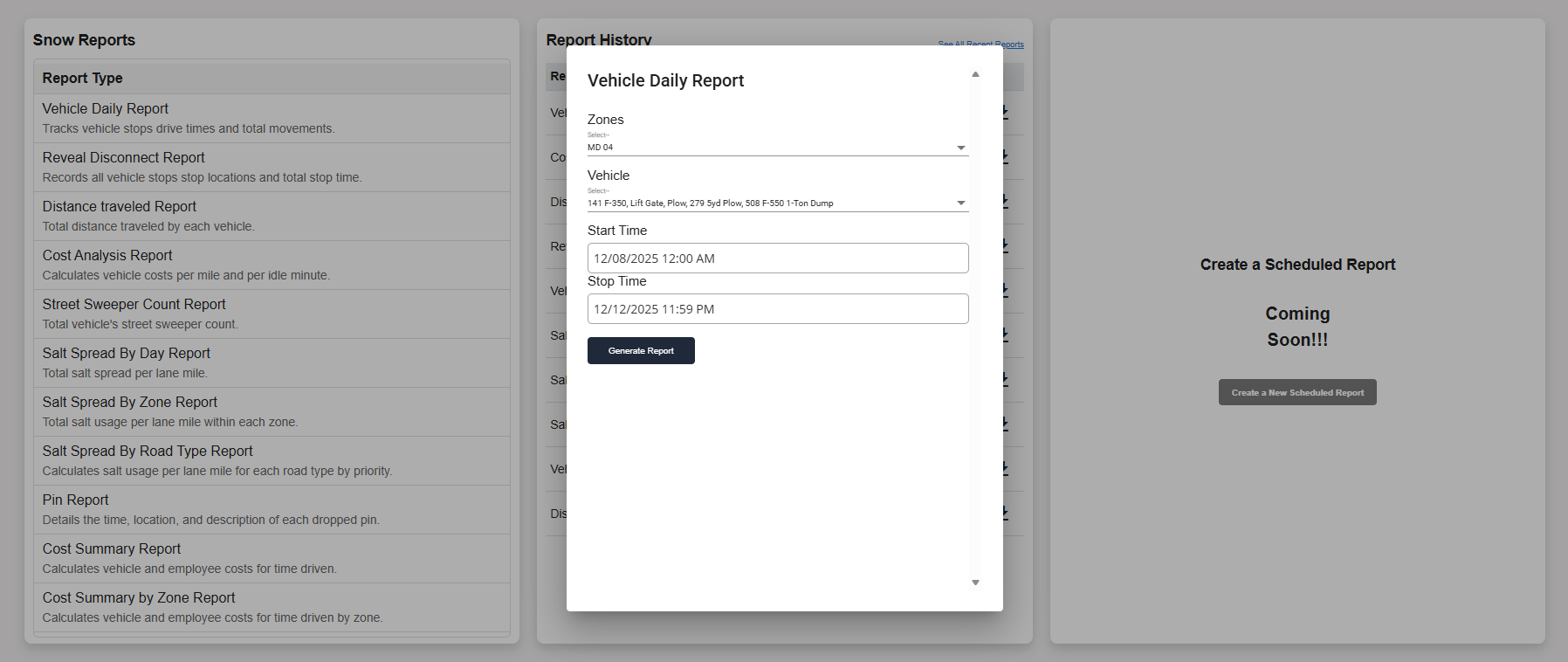Click the Stop Time date field
1568x662 pixels.
coord(777,309)
